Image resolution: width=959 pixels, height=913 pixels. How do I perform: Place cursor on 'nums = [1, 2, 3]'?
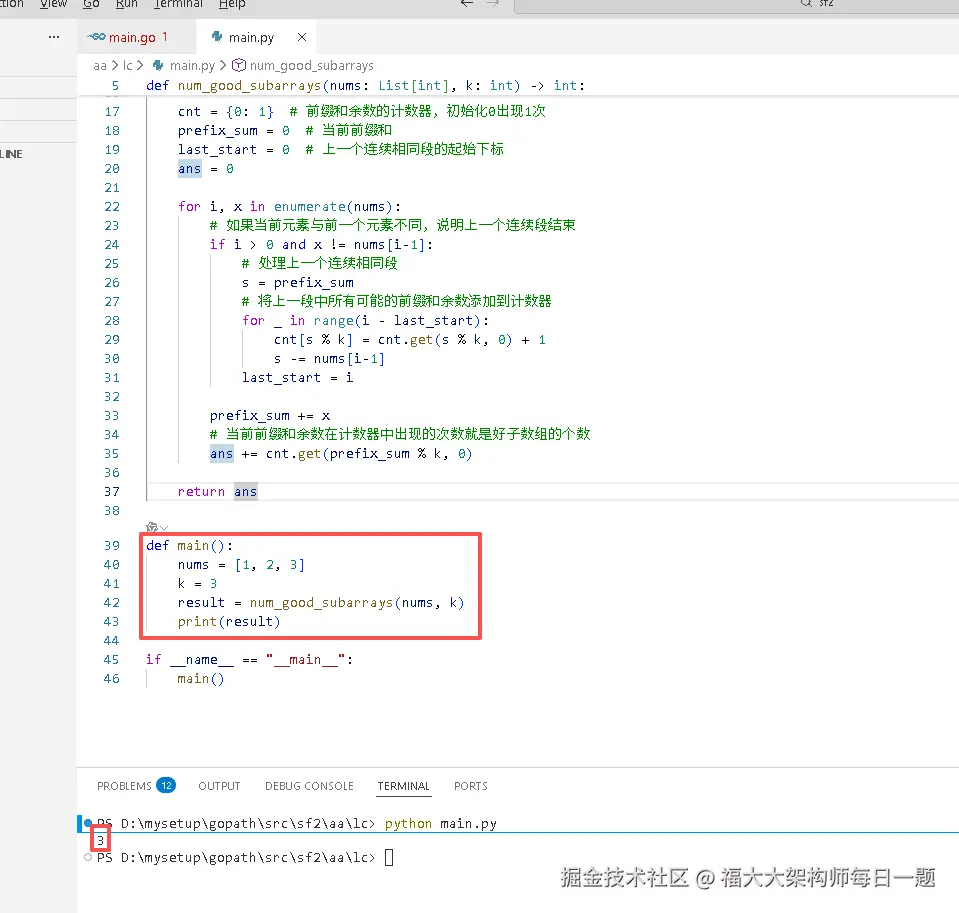pos(241,564)
